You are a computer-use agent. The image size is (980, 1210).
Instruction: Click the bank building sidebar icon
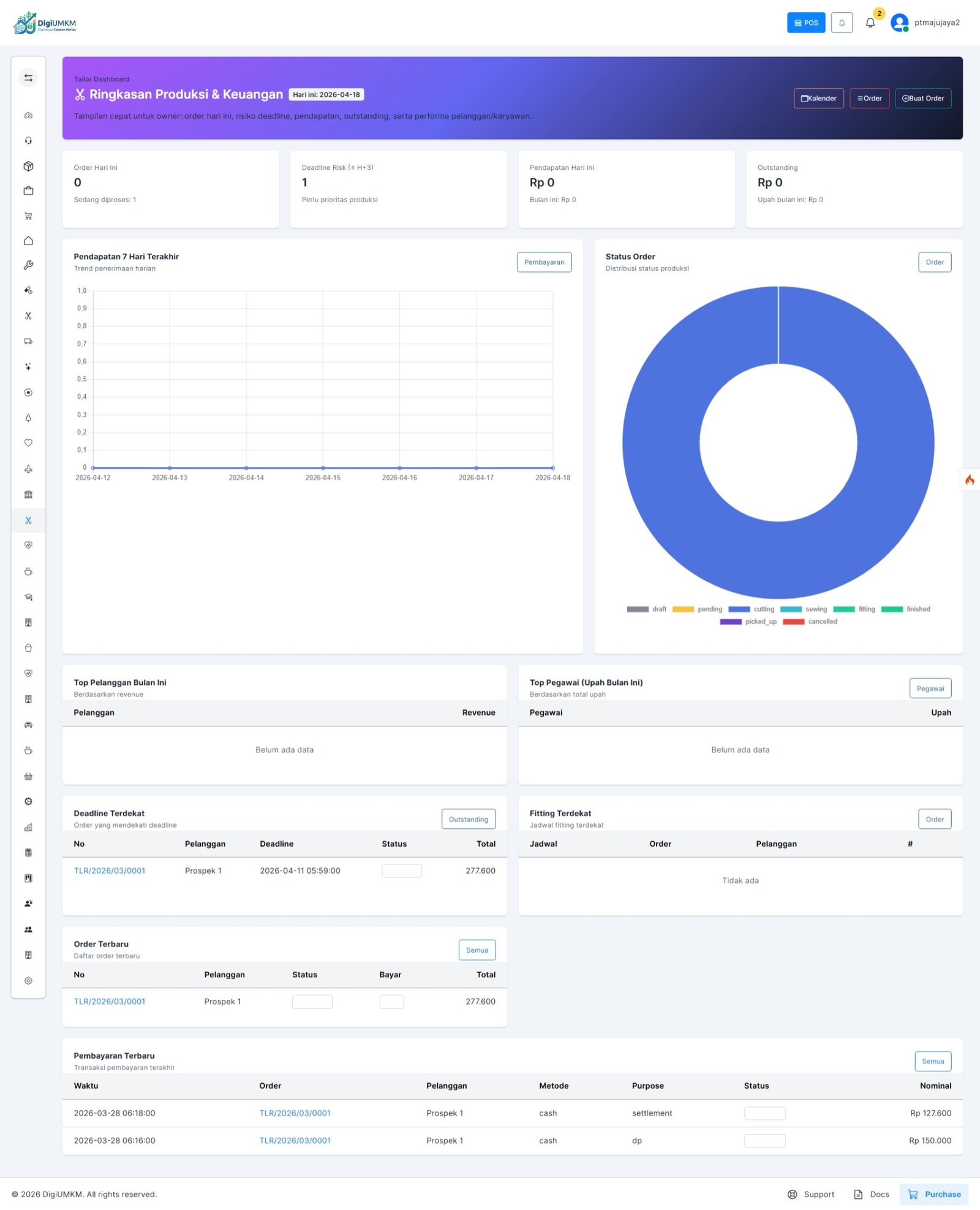(x=28, y=494)
